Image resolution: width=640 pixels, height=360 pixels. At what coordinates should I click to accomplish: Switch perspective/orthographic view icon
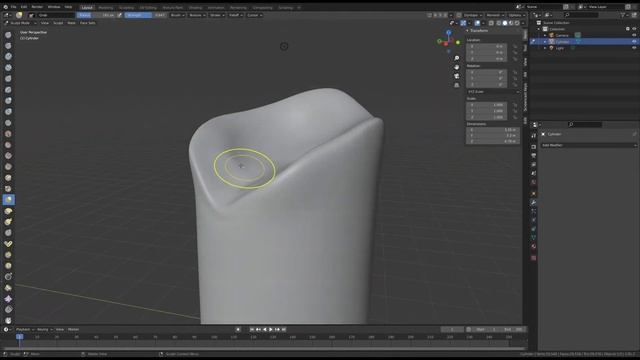[457, 85]
